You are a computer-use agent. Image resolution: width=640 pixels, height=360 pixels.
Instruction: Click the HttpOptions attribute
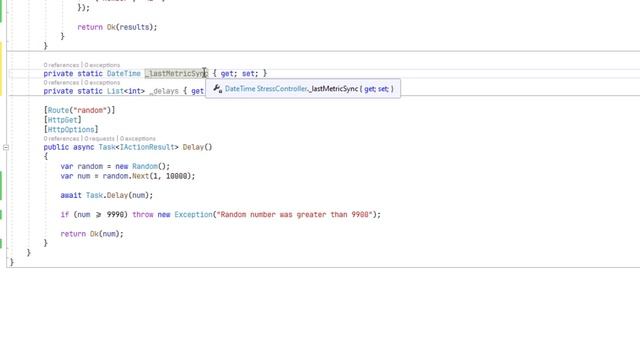click(71, 130)
